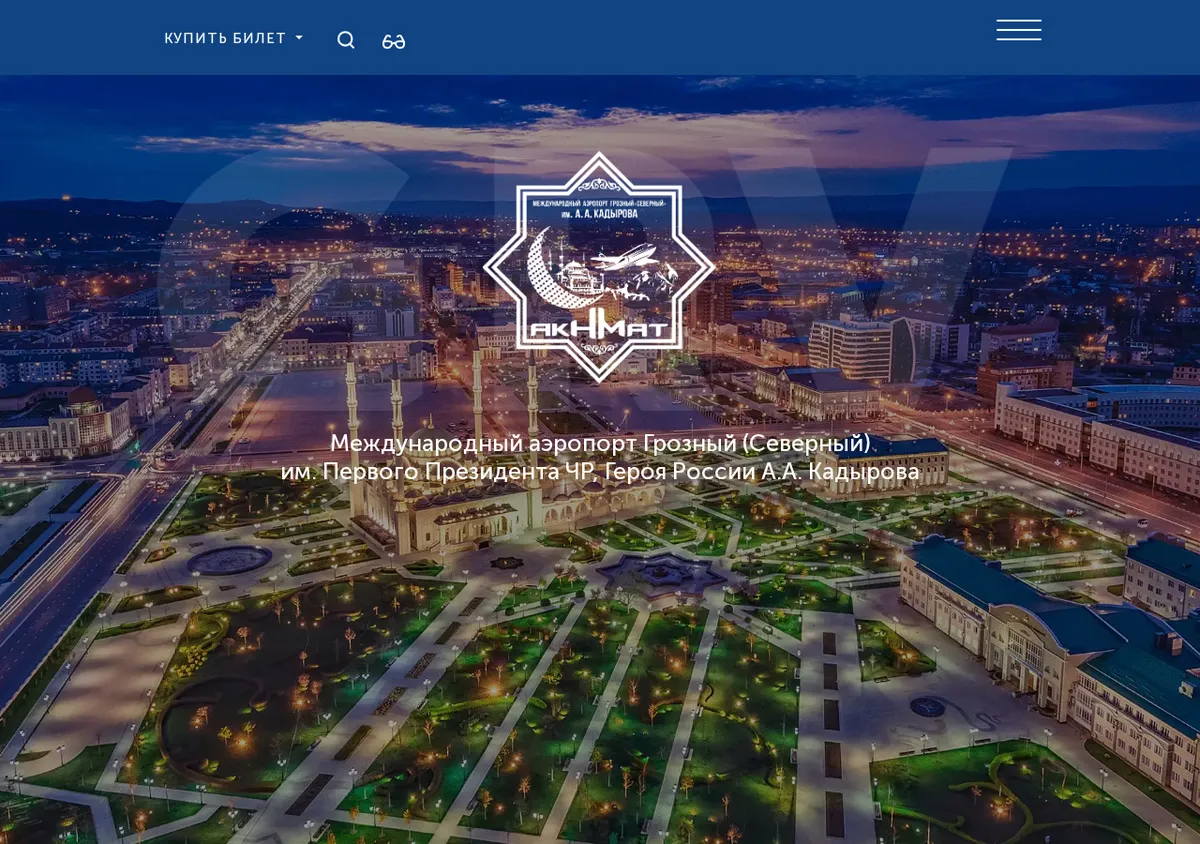This screenshot has width=1200, height=844.
Task: Open the hamburger menu in the header
Action: click(1018, 30)
